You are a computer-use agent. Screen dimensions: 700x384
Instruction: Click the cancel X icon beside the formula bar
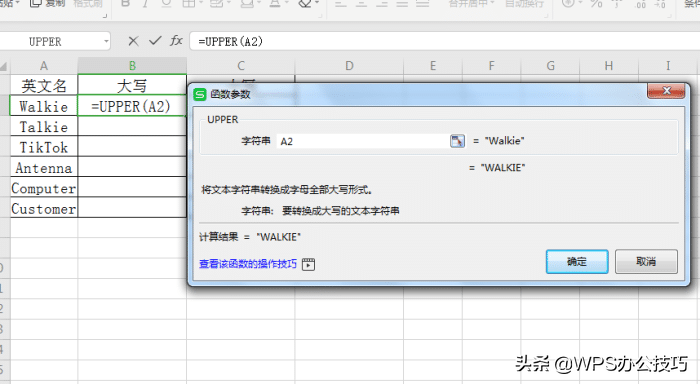coord(133,42)
